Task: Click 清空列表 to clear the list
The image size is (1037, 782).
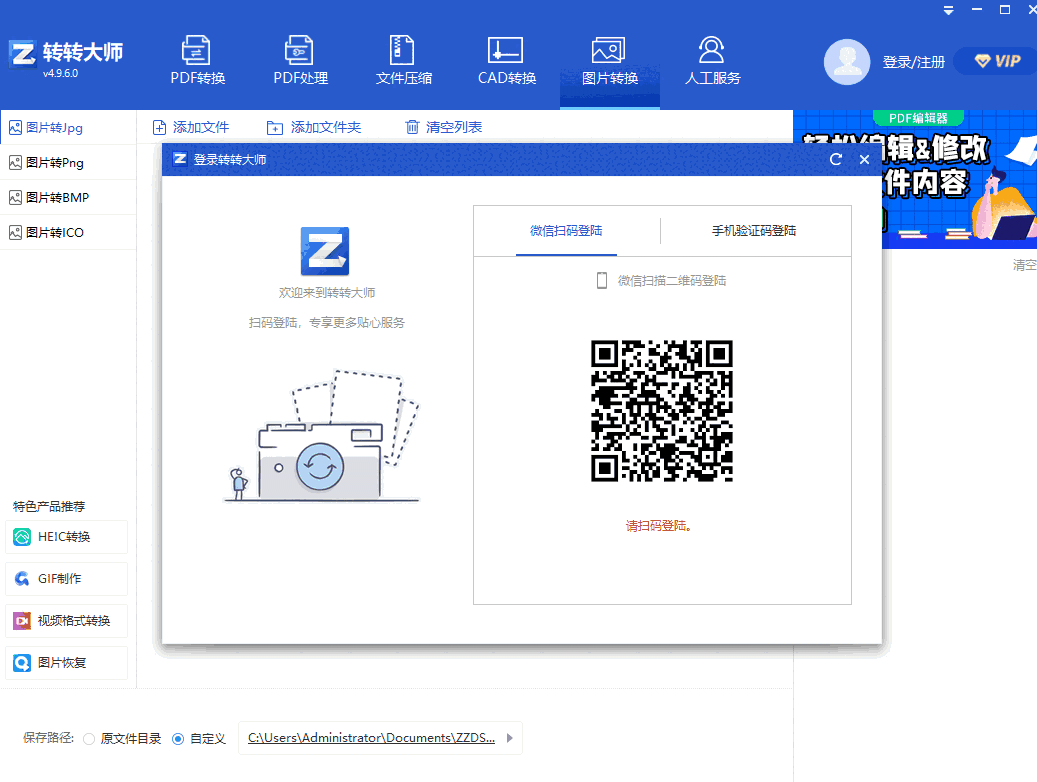Action: coord(441,127)
